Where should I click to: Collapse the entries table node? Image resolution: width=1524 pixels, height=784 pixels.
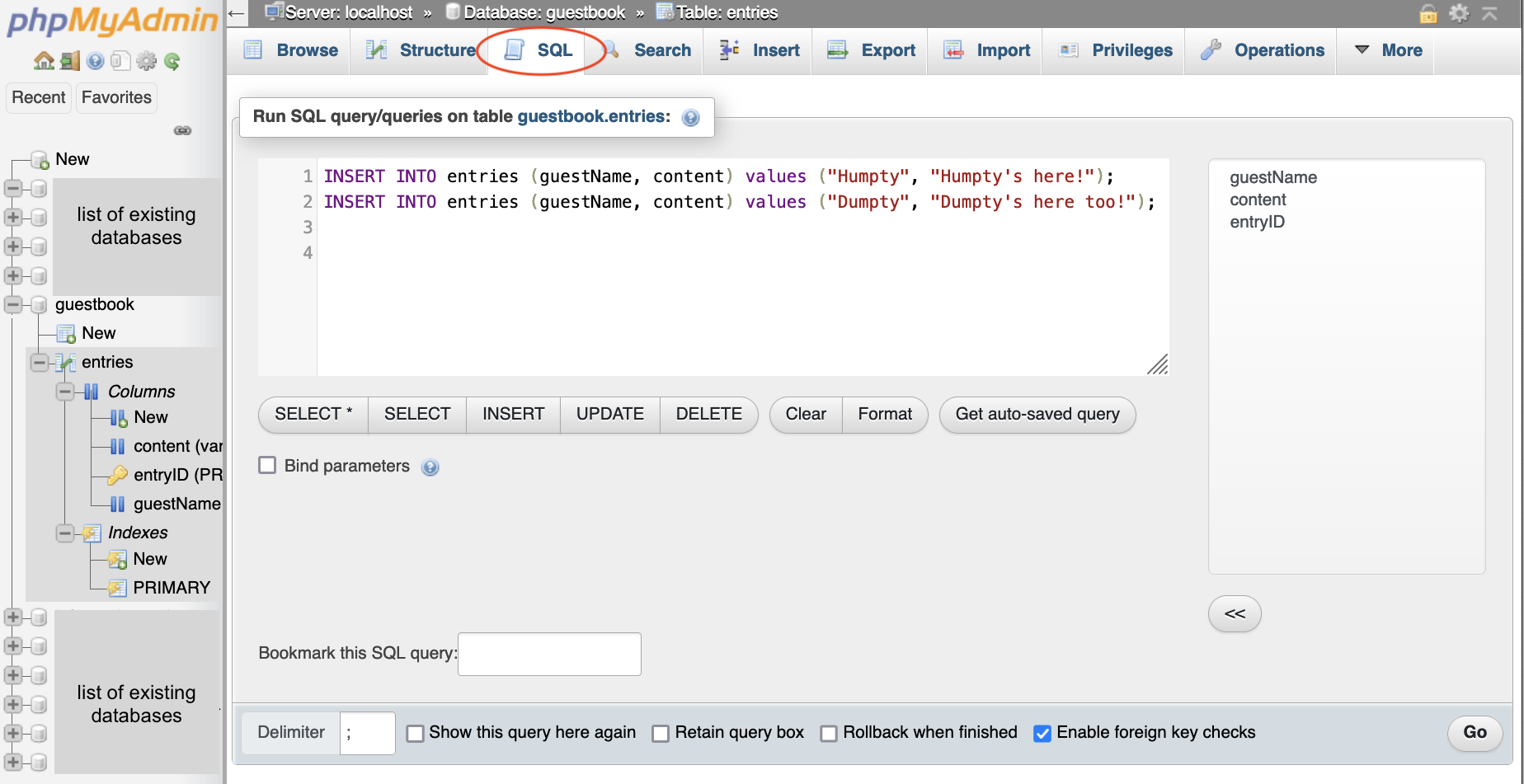39,363
